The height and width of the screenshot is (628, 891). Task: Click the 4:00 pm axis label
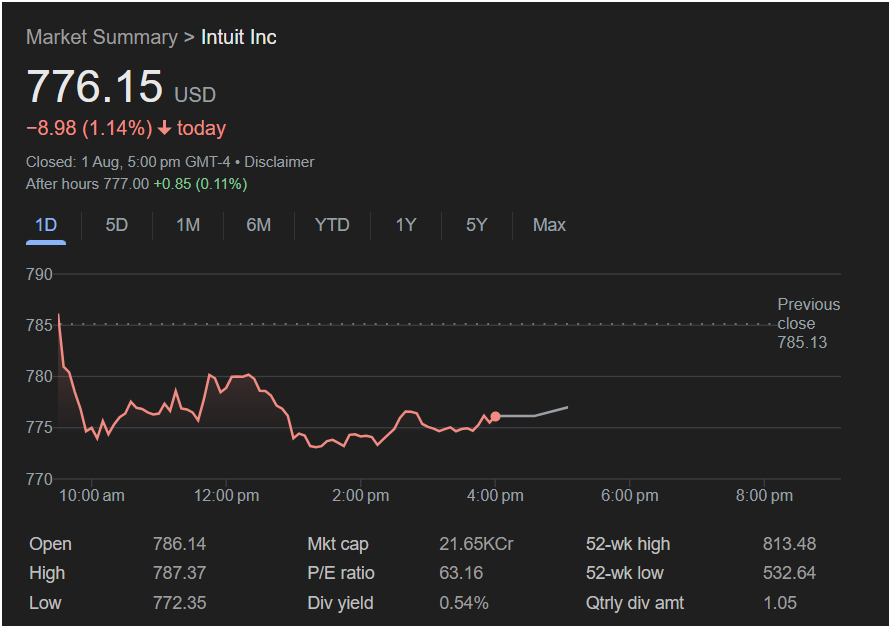pos(495,496)
